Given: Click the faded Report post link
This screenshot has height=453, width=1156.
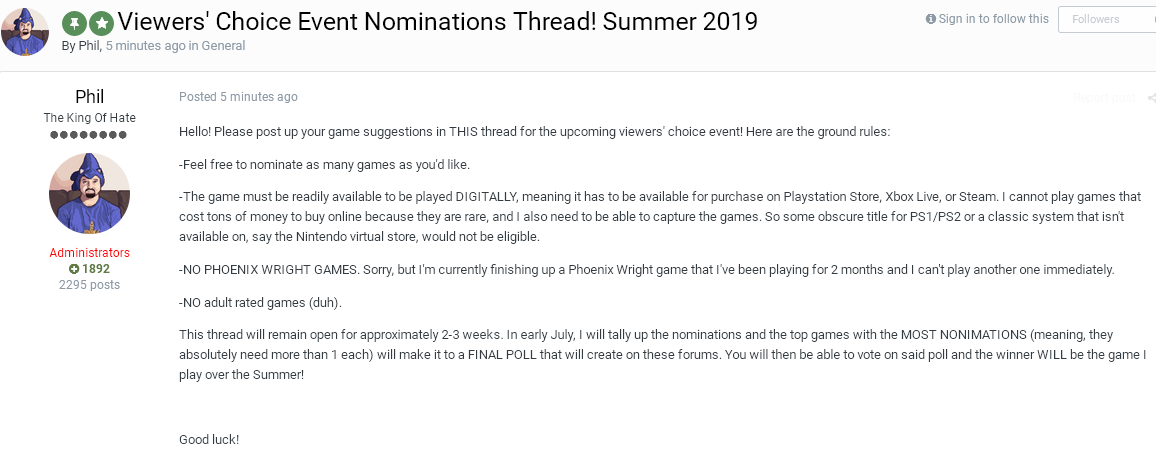Looking at the screenshot, I should pos(1104,97).
